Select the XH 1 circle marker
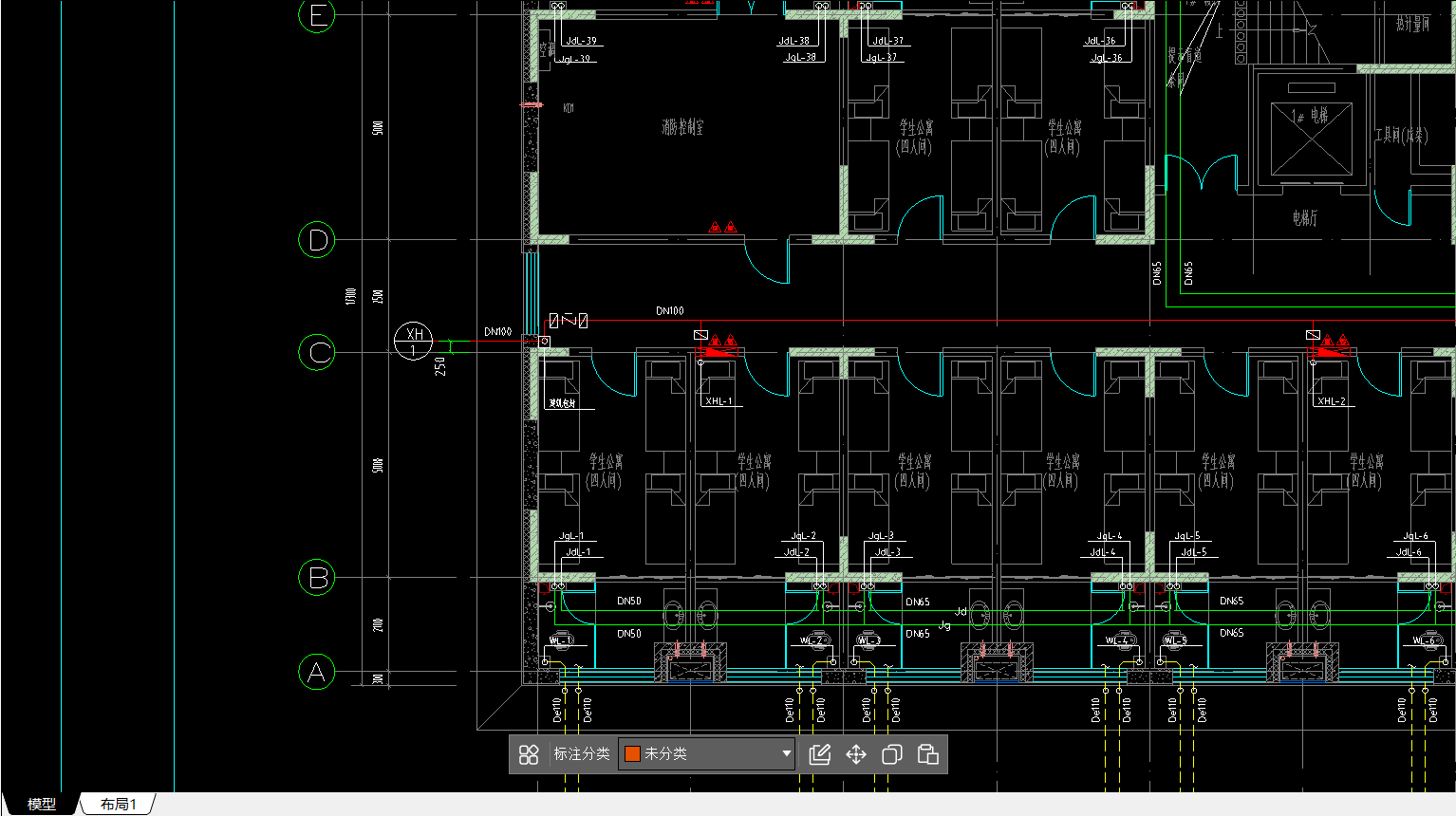Image resolution: width=1456 pixels, height=816 pixels. pyautogui.click(x=414, y=342)
